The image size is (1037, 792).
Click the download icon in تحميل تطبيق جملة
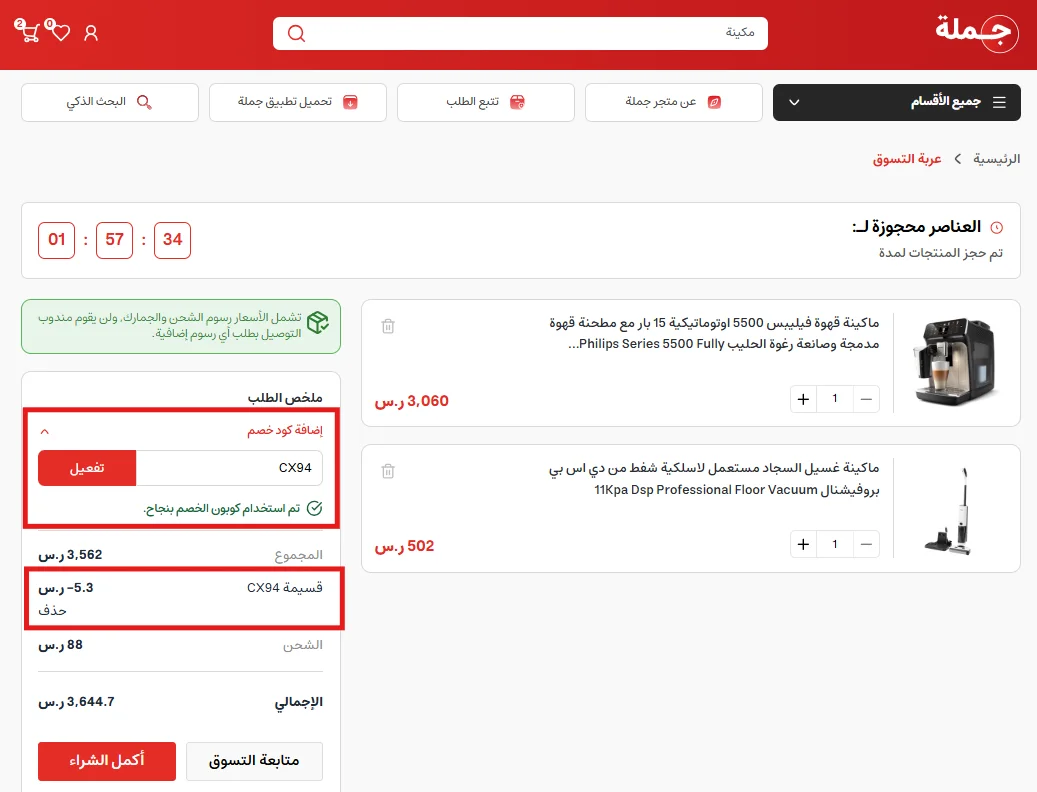click(351, 102)
